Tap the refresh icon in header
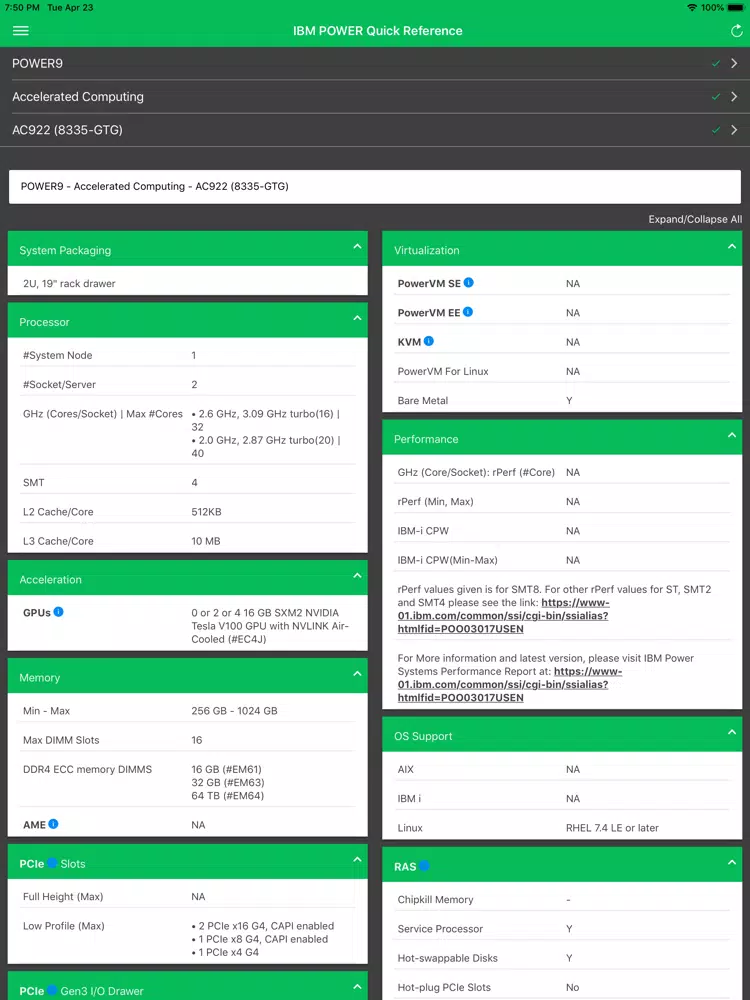This screenshot has width=750, height=1000. pyautogui.click(x=737, y=31)
